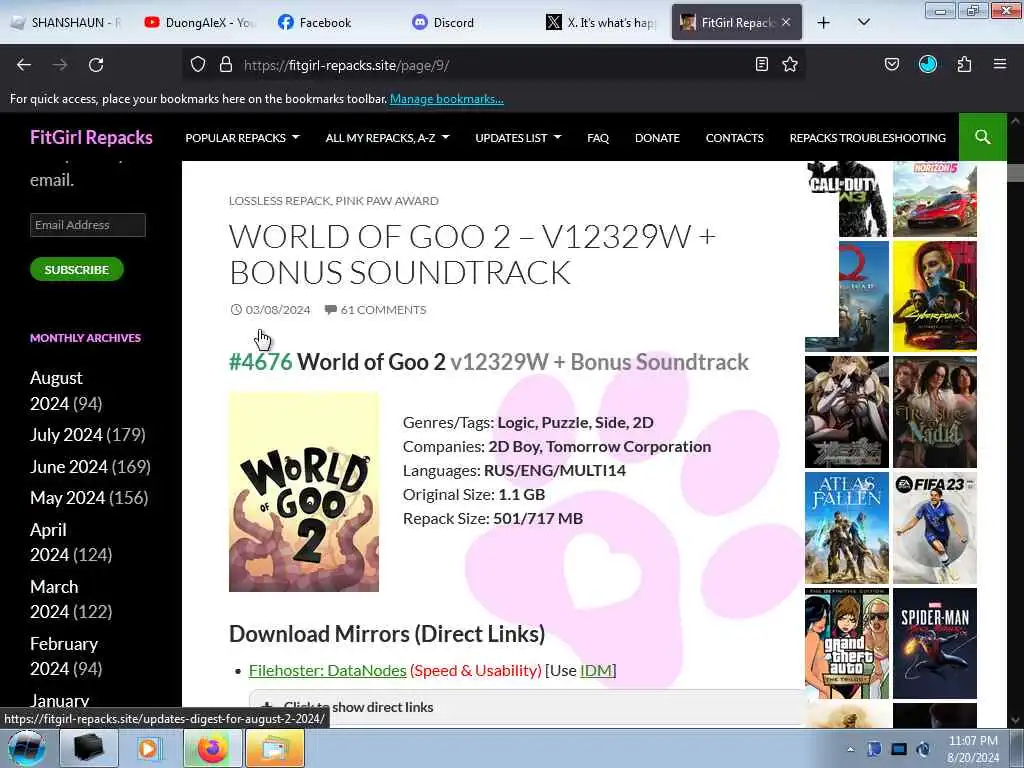Show hidden system tray icons arrow
Screen dimensions: 1024x768
[850, 749]
